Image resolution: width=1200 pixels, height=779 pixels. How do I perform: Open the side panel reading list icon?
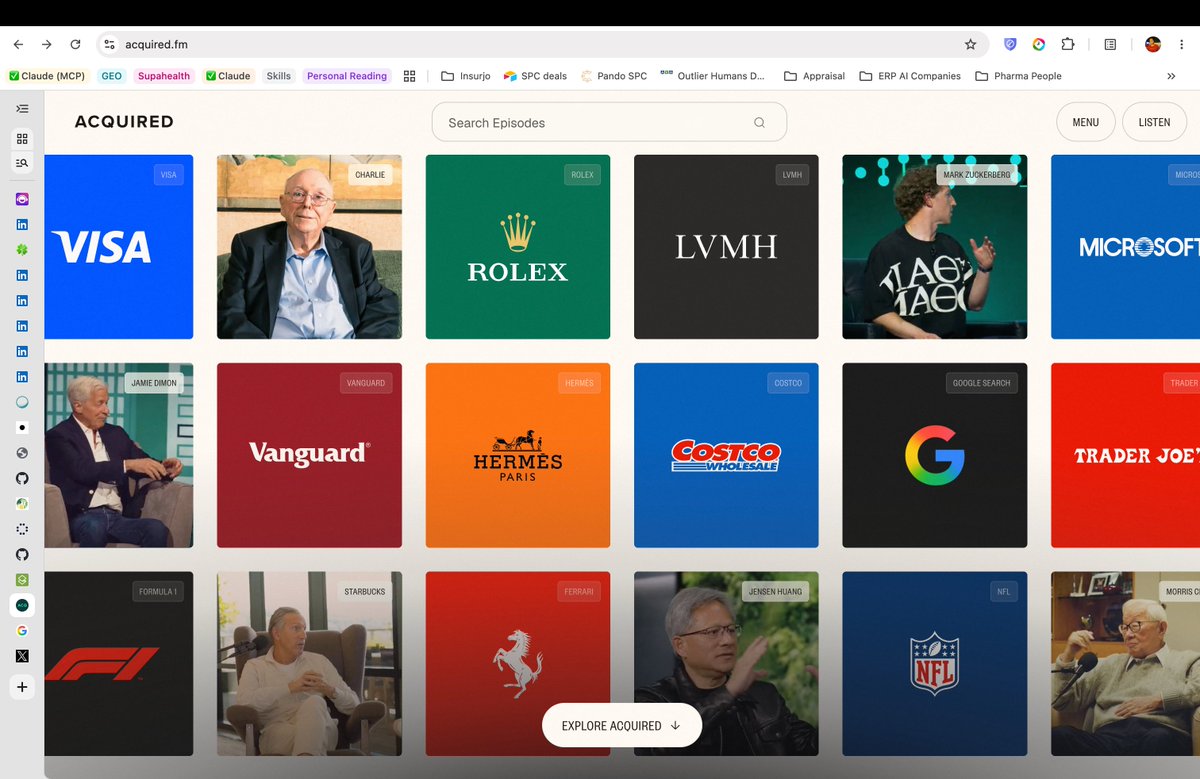click(x=1110, y=44)
